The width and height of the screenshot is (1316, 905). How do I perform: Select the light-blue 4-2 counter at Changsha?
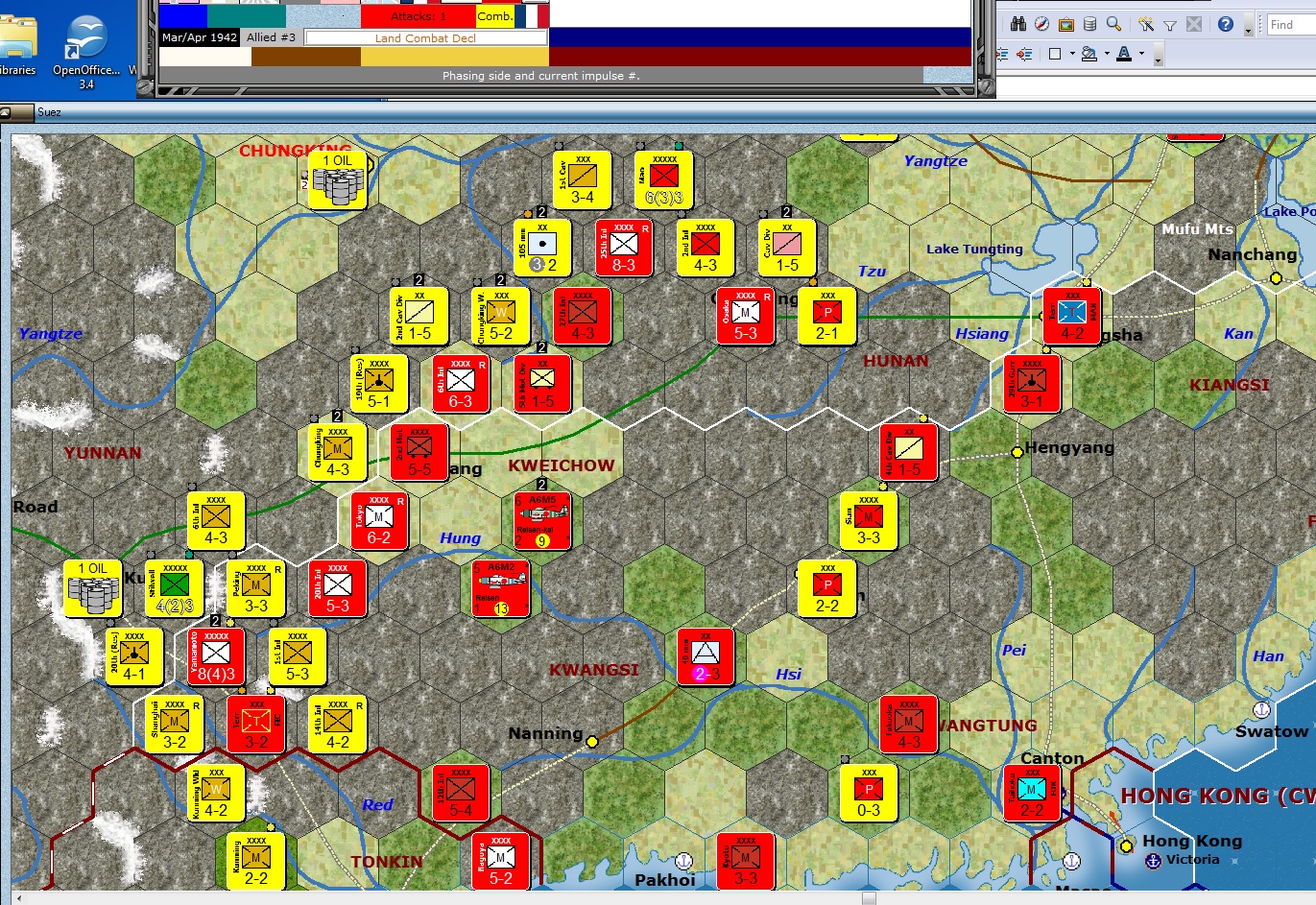click(x=1072, y=316)
